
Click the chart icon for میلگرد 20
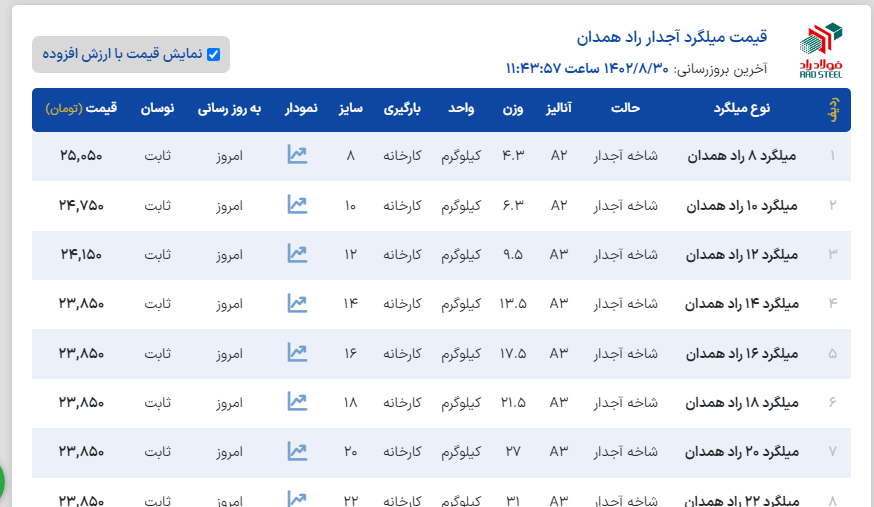coord(297,451)
